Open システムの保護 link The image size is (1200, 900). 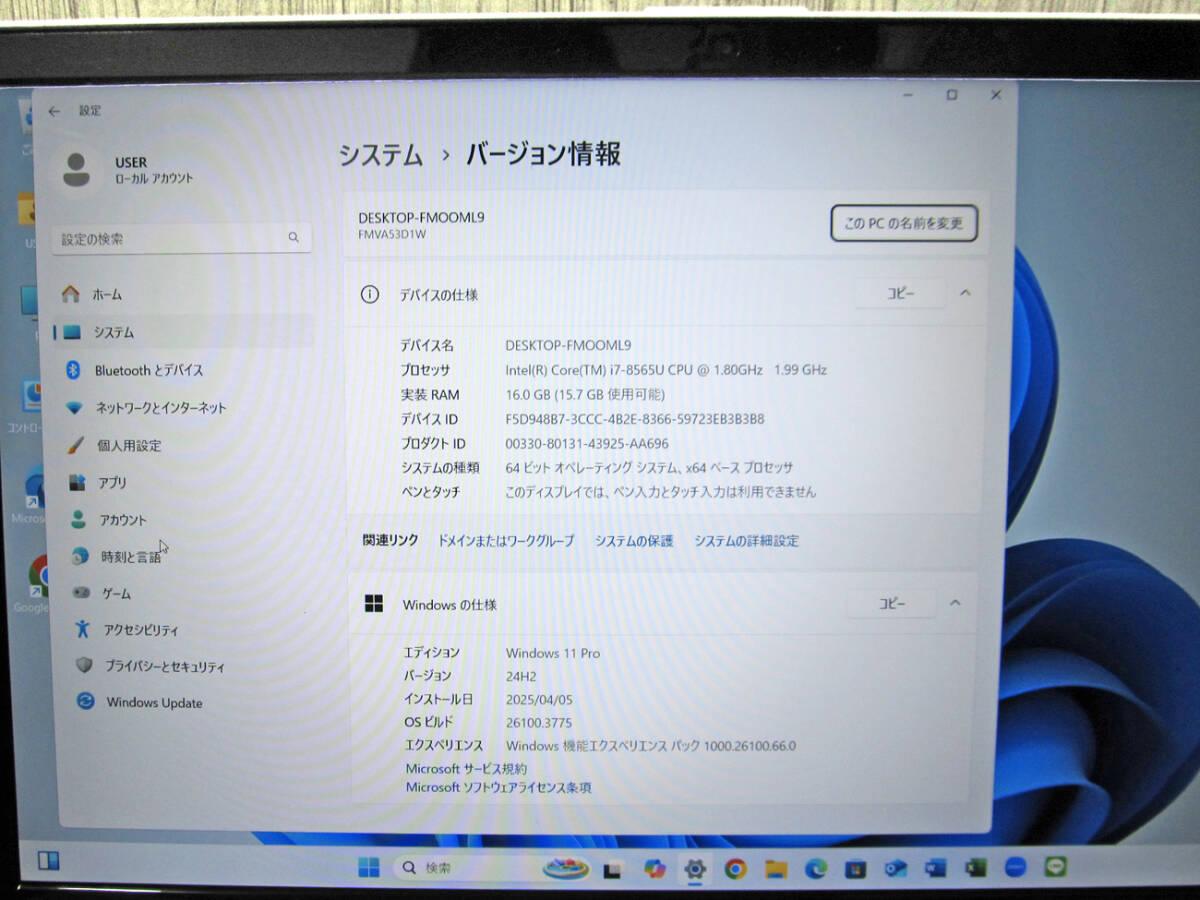(634, 541)
